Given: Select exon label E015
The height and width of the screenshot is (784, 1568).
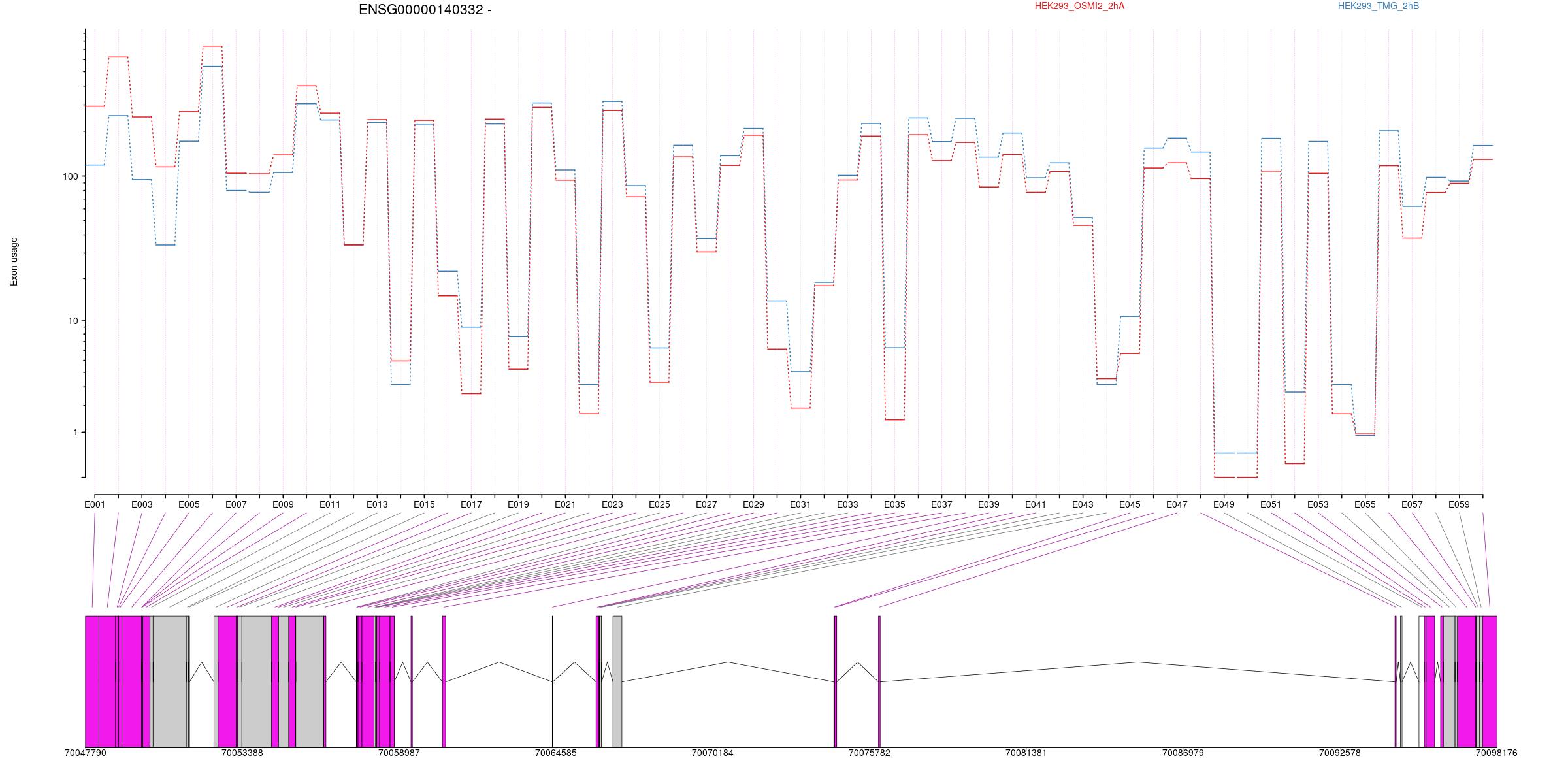Looking at the screenshot, I should click(x=424, y=504).
